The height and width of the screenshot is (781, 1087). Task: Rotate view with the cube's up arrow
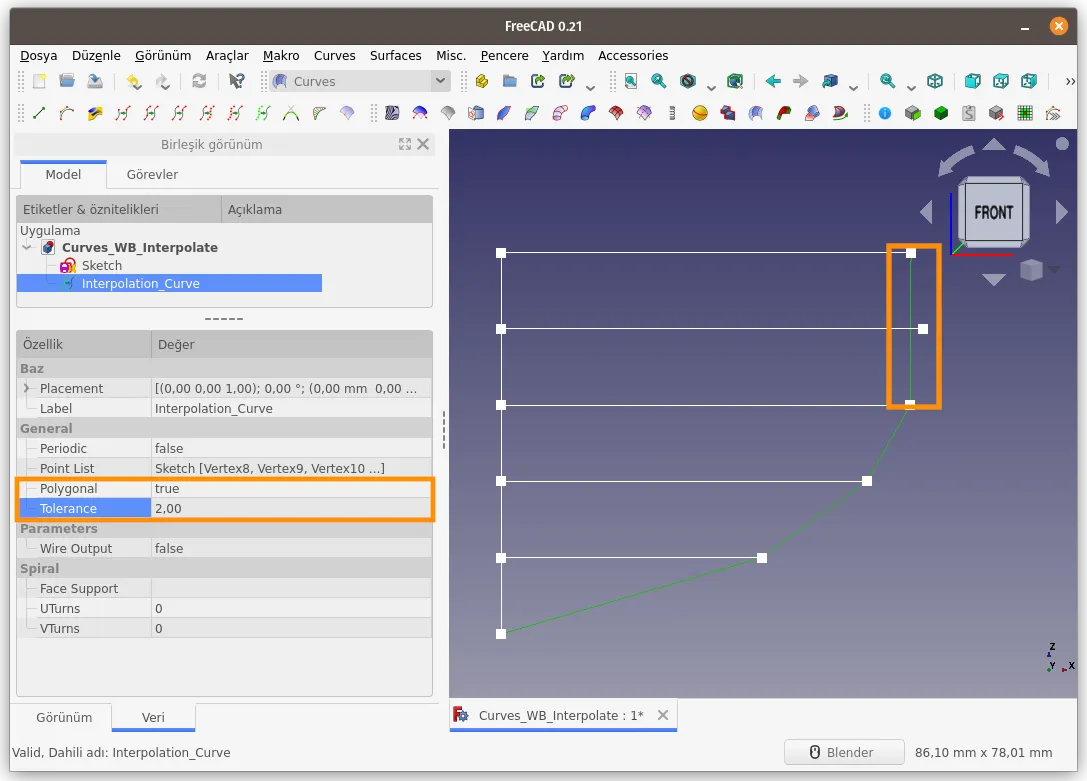point(994,143)
